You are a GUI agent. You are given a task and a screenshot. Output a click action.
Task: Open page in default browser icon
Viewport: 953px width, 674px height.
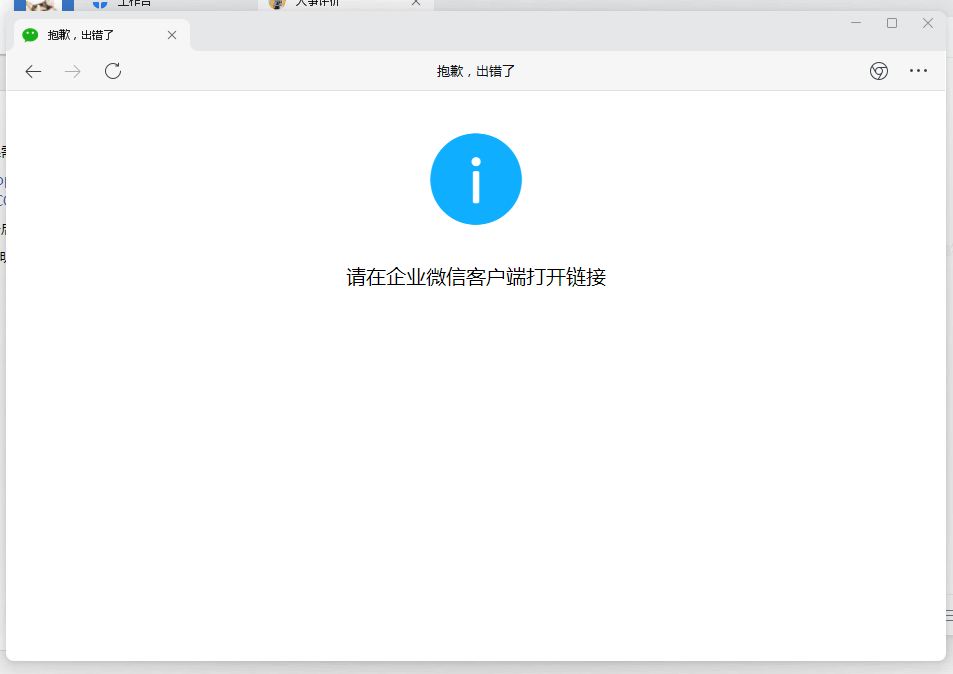click(879, 71)
